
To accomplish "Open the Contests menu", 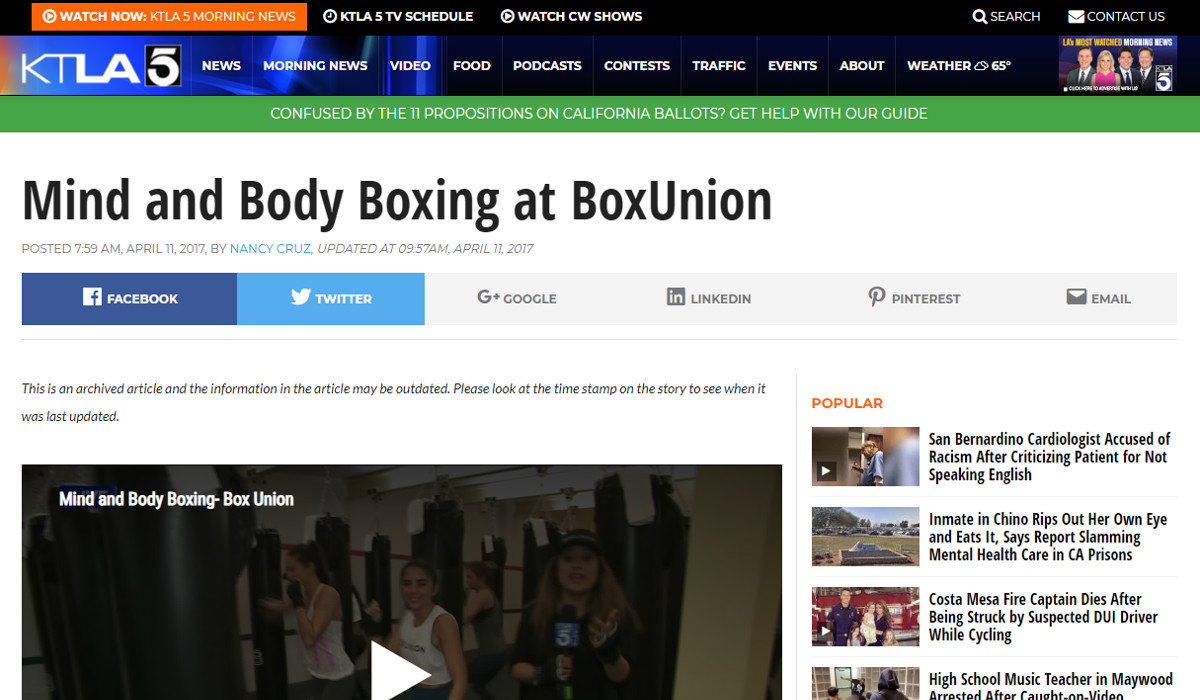I will pyautogui.click(x=637, y=66).
